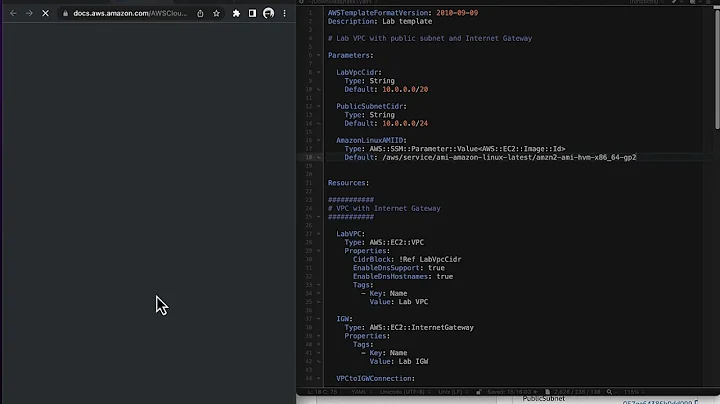
Task: Click line number 21 in the gutter
Action: (x=309, y=183)
